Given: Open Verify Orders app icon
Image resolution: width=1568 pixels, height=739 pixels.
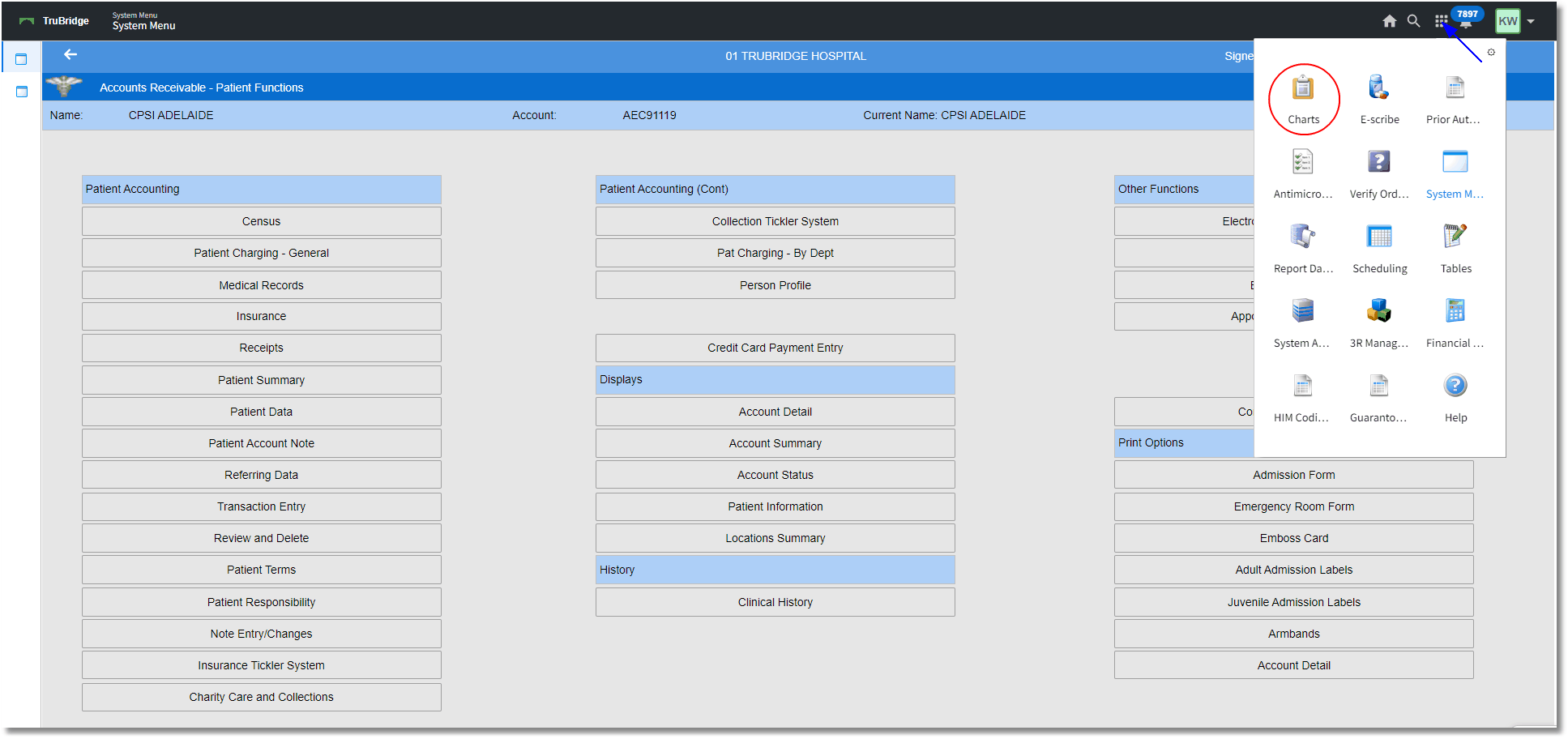Looking at the screenshot, I should click(x=1379, y=162).
